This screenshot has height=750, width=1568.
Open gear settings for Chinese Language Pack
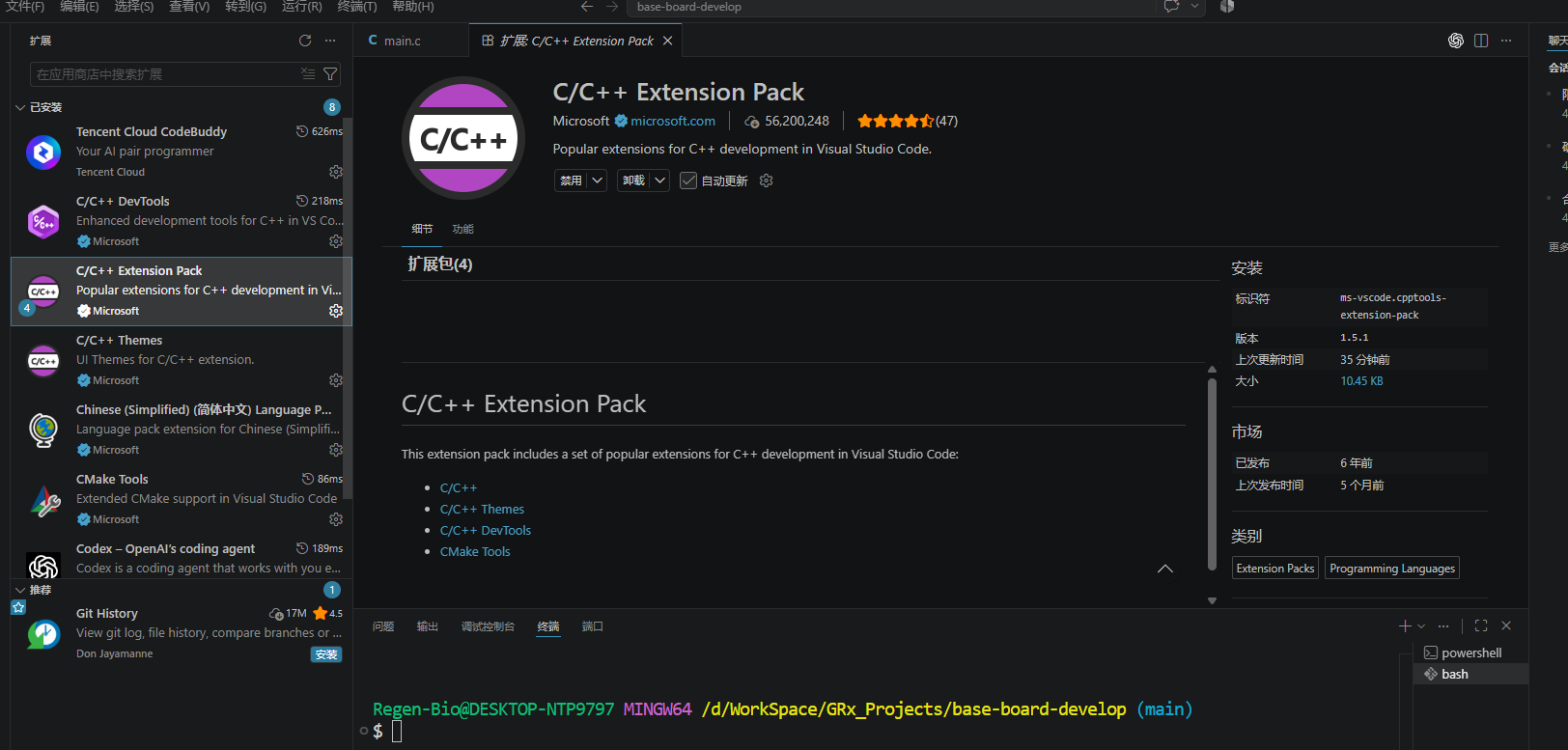[335, 450]
